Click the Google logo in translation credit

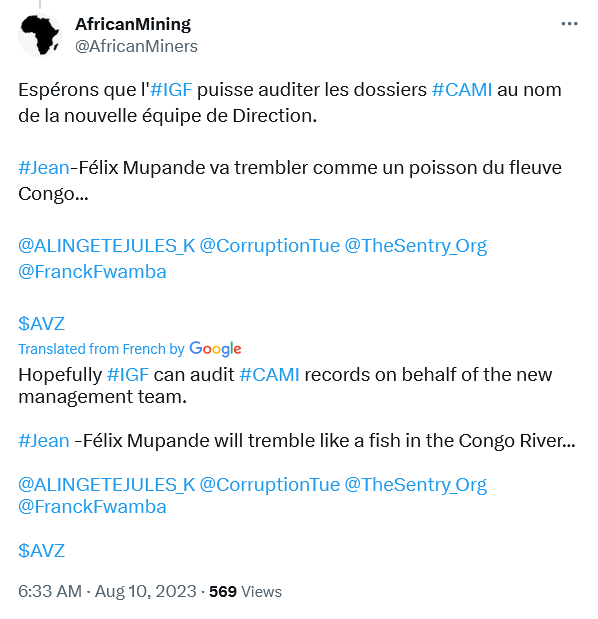pos(215,349)
